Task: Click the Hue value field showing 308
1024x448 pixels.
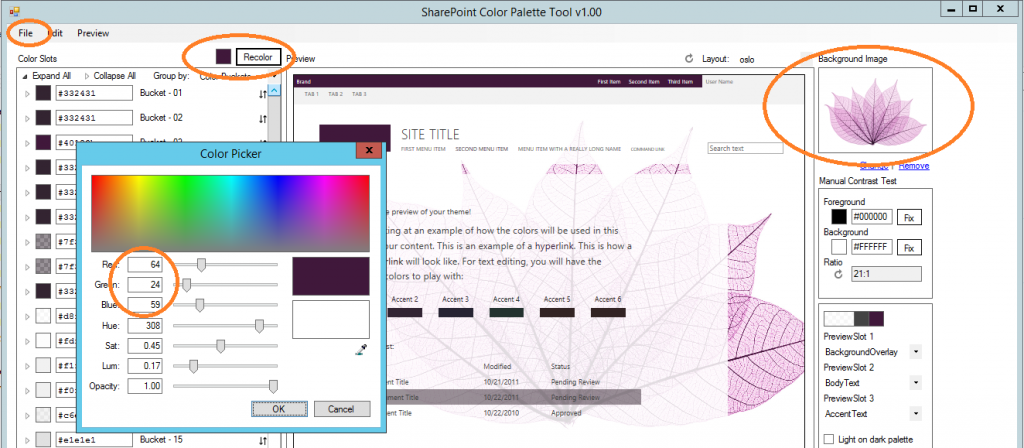Action: 145,325
